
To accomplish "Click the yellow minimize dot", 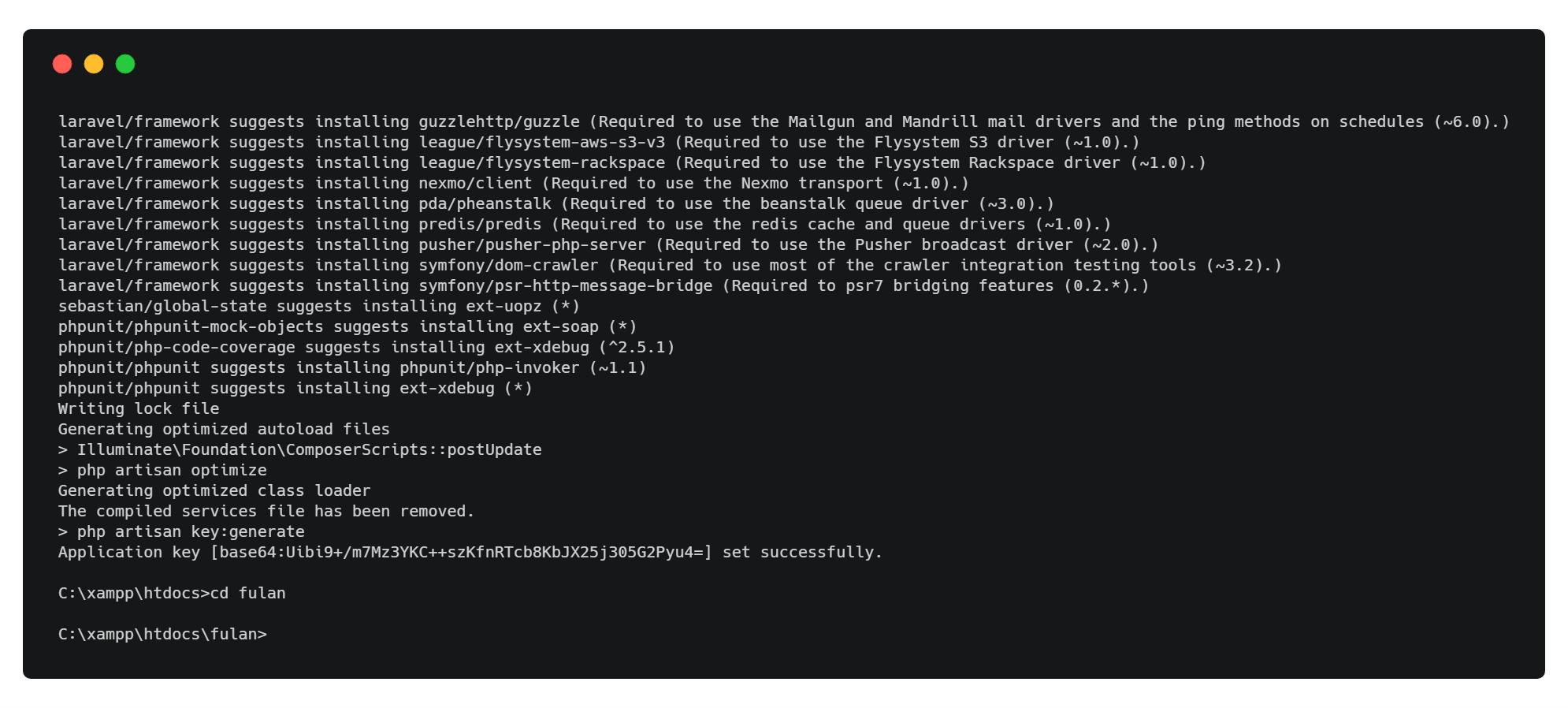I will (94, 64).
